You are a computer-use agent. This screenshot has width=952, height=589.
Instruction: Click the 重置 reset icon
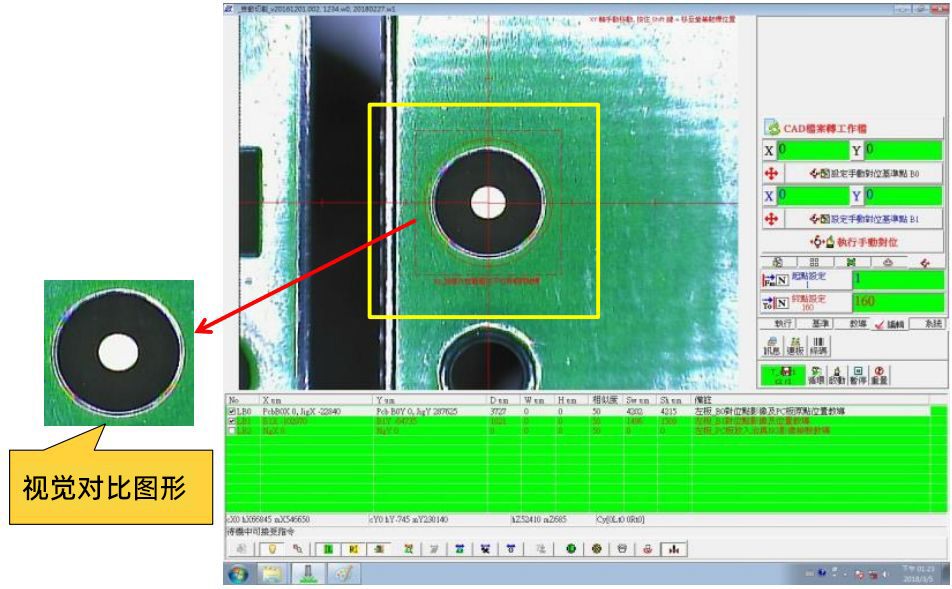pyautogui.click(x=877, y=376)
